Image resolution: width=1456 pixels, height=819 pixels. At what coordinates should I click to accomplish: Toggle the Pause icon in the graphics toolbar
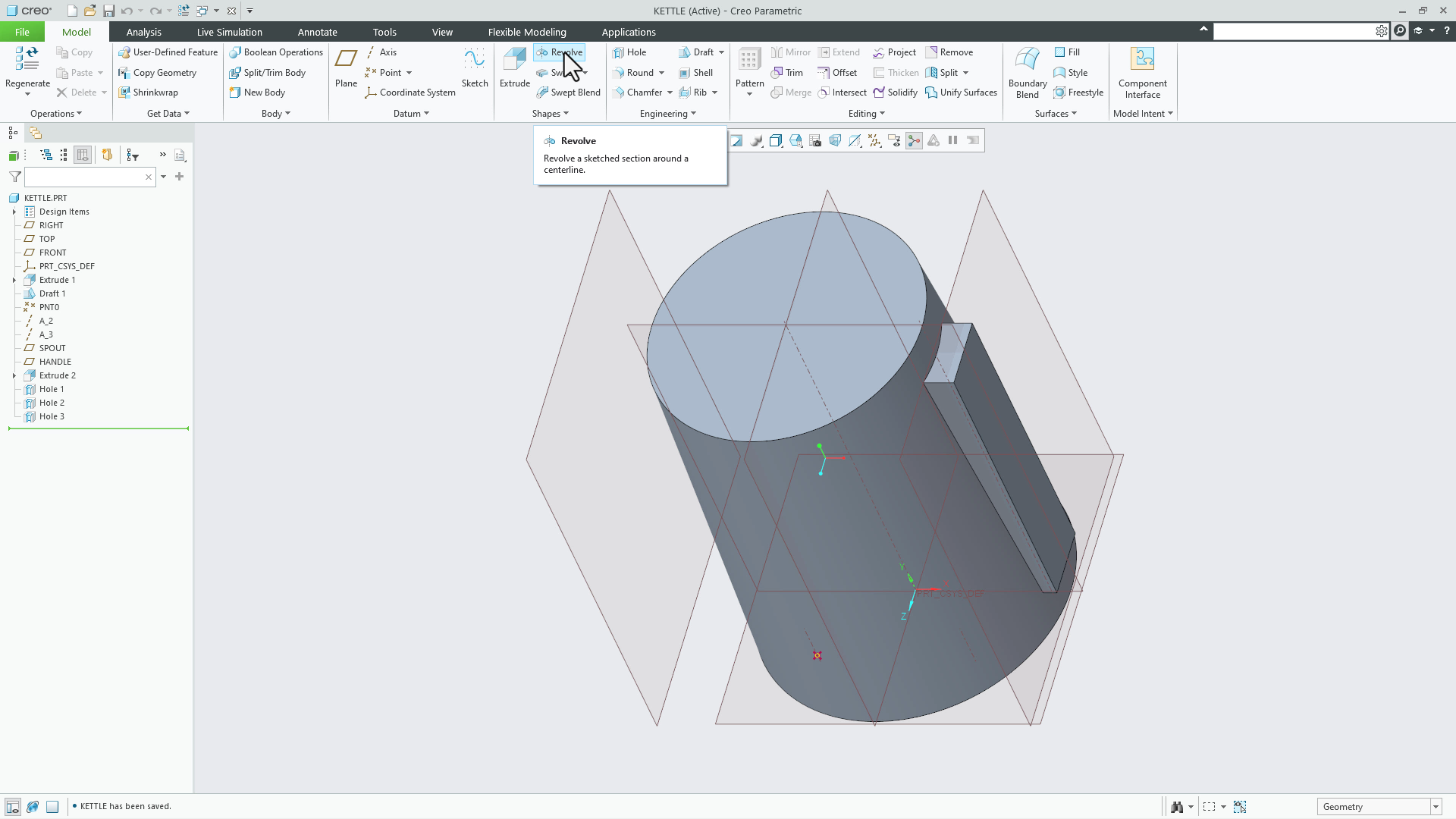[x=952, y=140]
